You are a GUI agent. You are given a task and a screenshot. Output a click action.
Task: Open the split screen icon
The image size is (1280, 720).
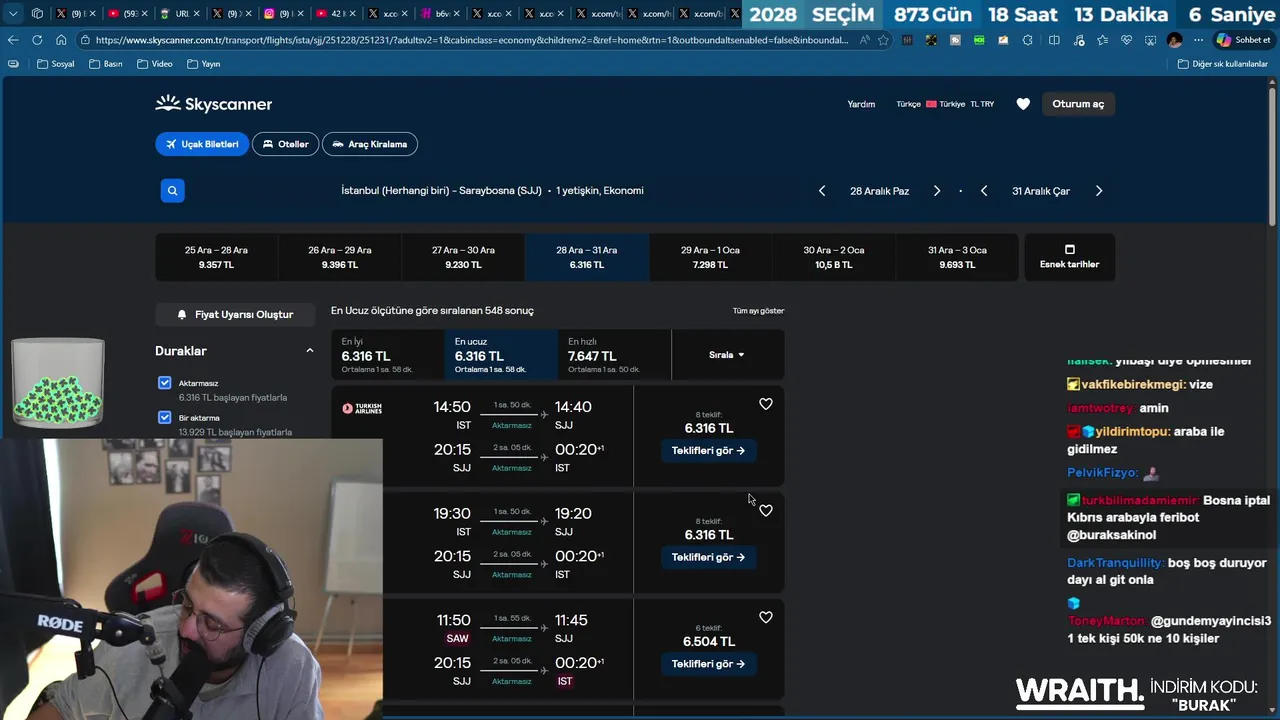(1054, 40)
